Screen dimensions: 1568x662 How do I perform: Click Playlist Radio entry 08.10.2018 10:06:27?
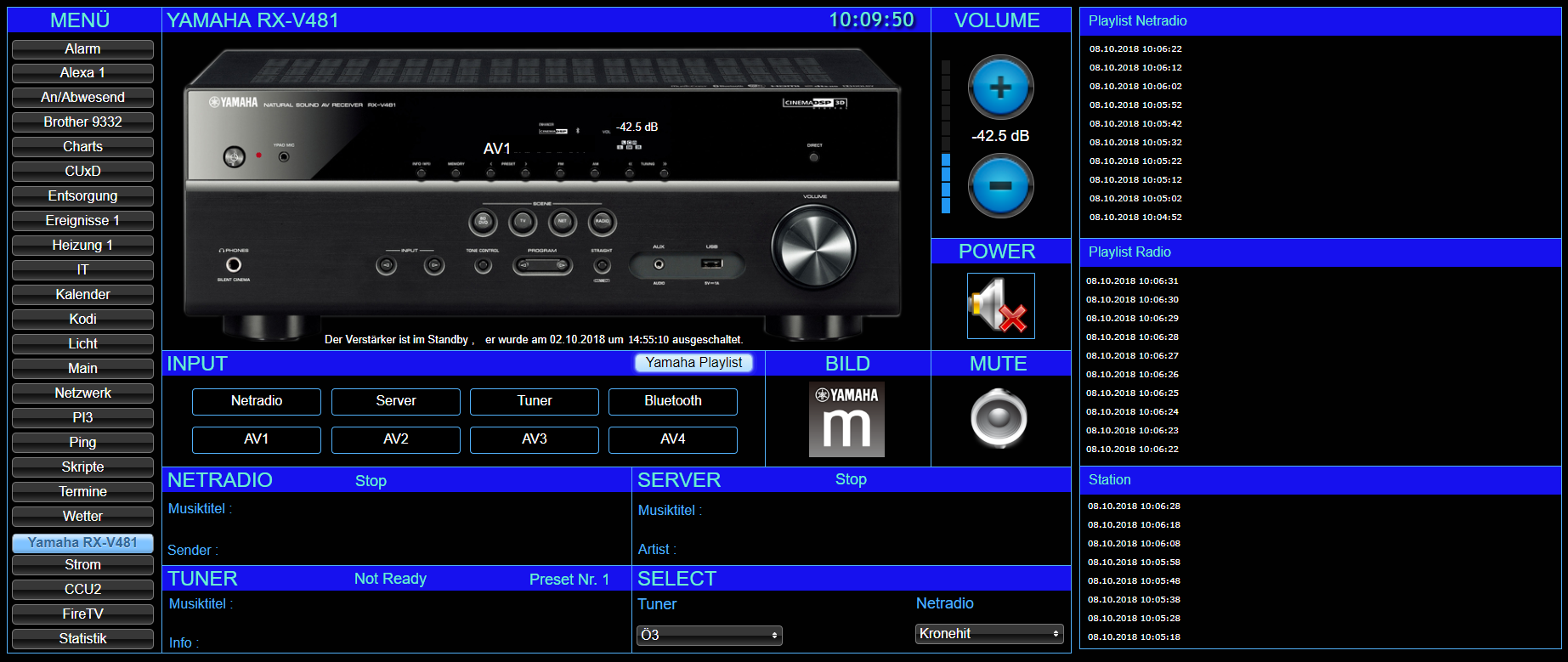point(1132,356)
